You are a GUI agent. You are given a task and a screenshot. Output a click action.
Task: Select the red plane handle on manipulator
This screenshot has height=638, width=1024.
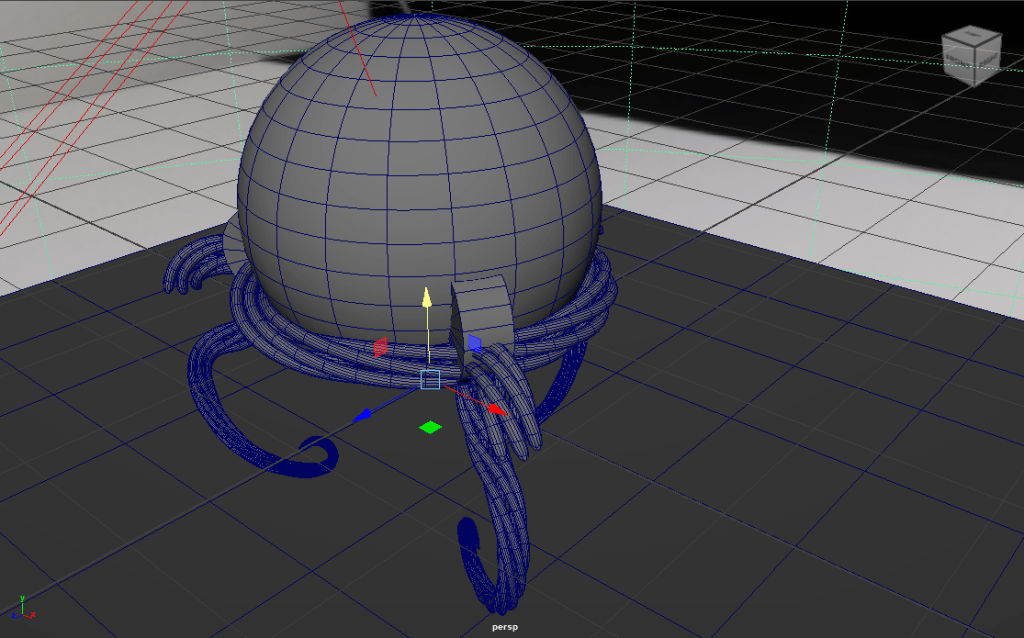point(380,347)
